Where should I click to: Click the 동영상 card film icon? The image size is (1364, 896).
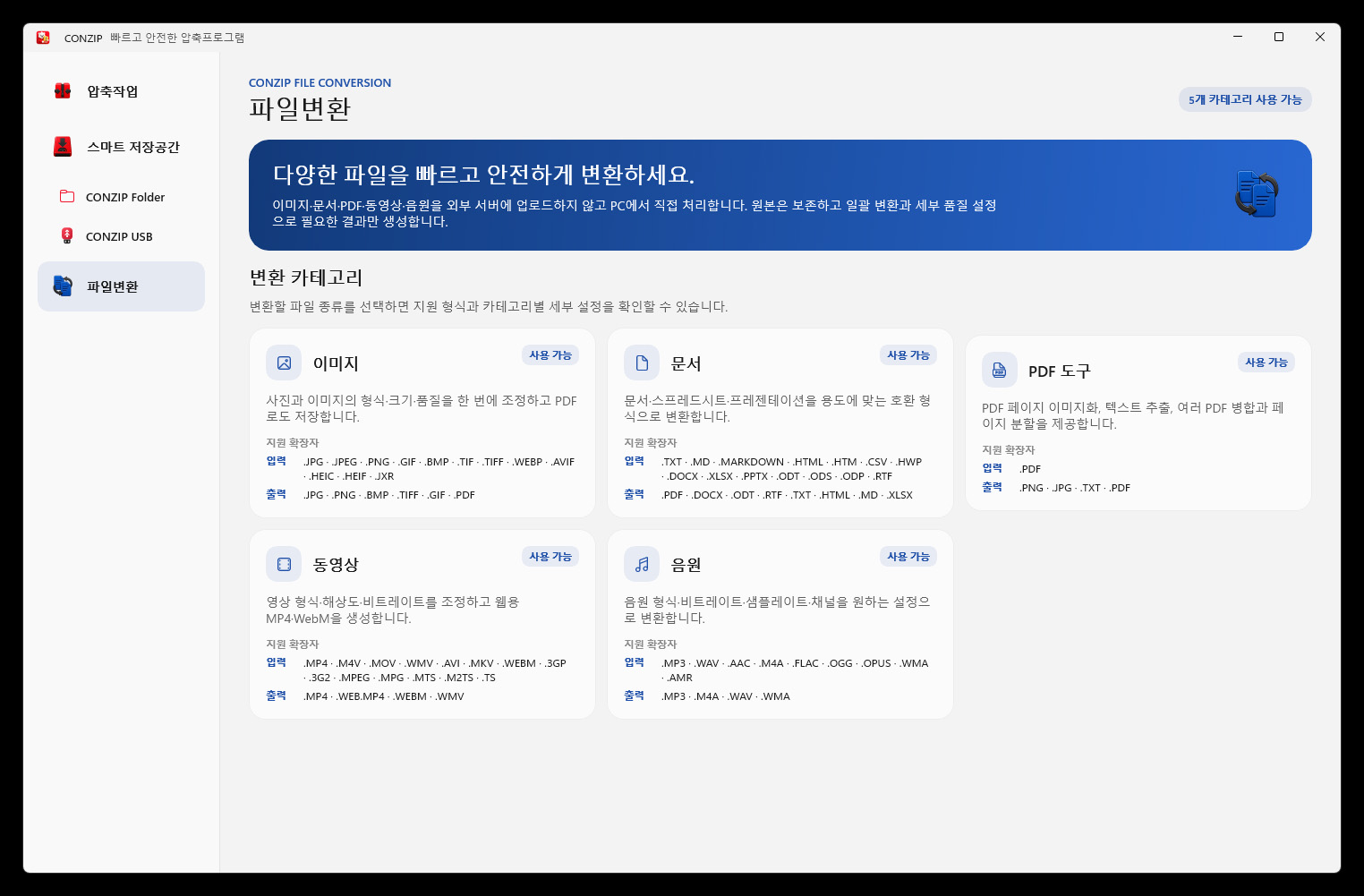click(284, 564)
